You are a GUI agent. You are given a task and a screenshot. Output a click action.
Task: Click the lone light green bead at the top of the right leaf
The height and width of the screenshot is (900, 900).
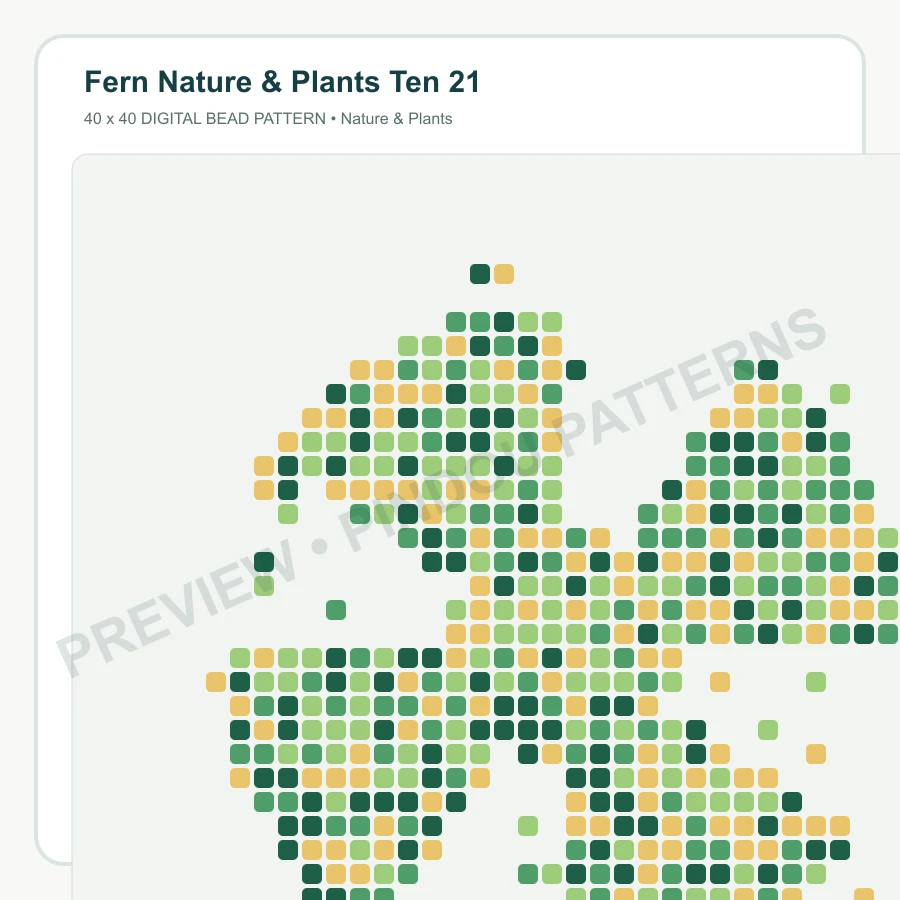(840, 394)
